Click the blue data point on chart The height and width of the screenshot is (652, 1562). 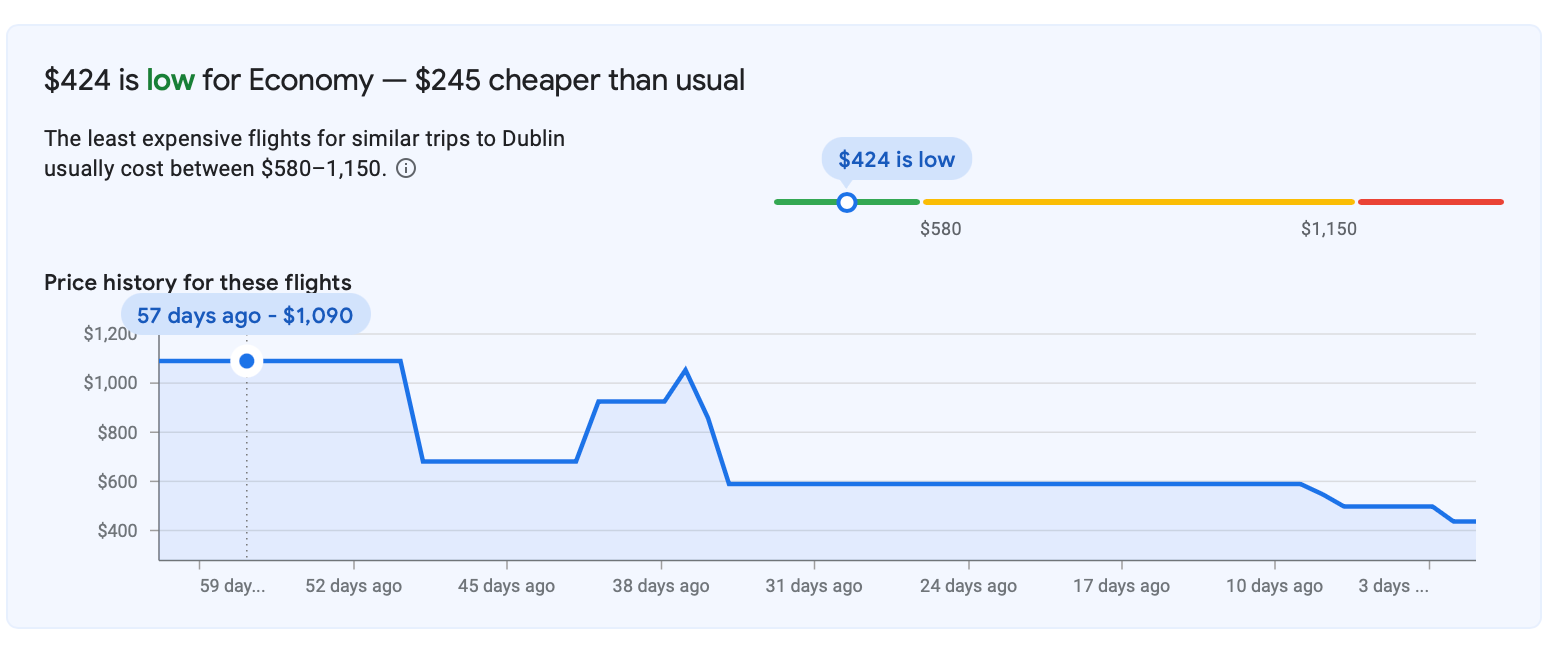[x=247, y=361]
